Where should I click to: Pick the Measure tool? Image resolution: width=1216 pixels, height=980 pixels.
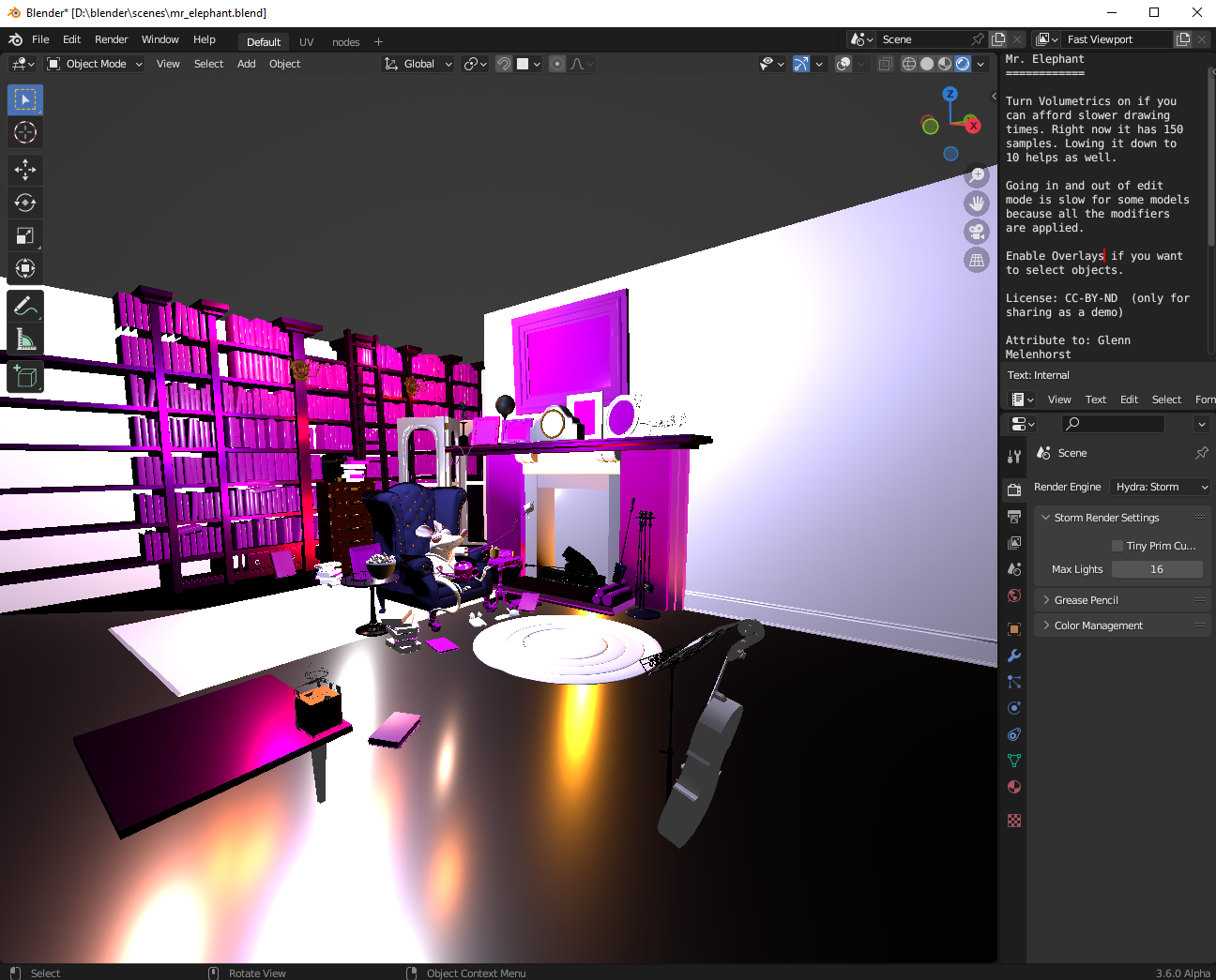(25, 339)
